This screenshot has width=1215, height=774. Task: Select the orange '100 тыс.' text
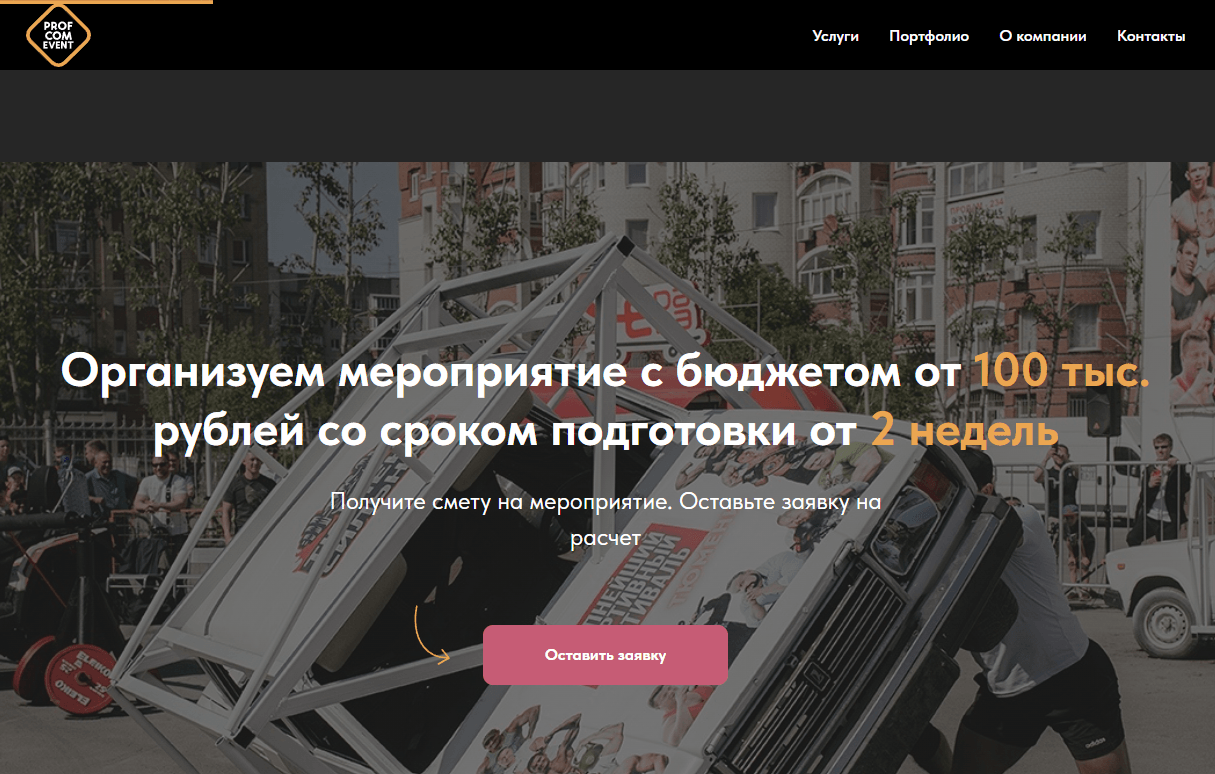click(x=1062, y=373)
